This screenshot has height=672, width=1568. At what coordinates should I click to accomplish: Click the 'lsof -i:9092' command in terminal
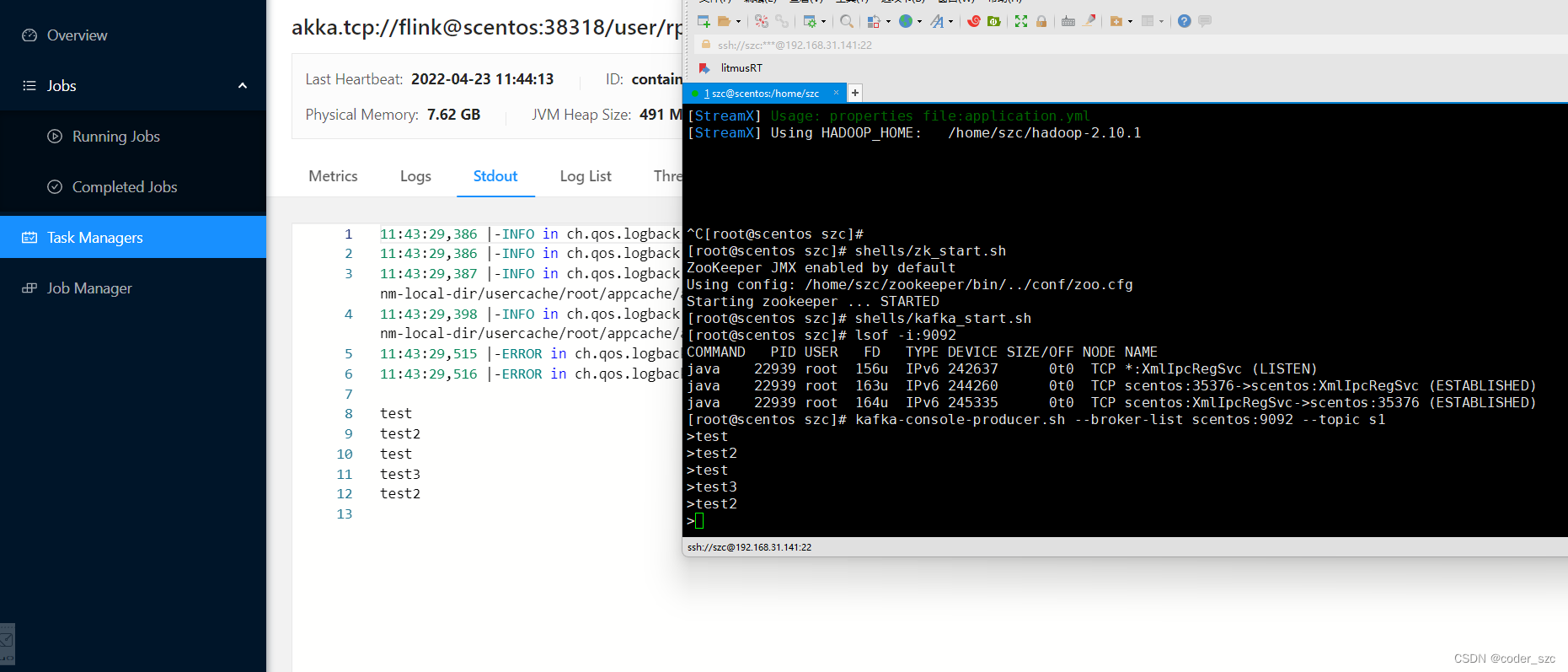click(x=906, y=336)
